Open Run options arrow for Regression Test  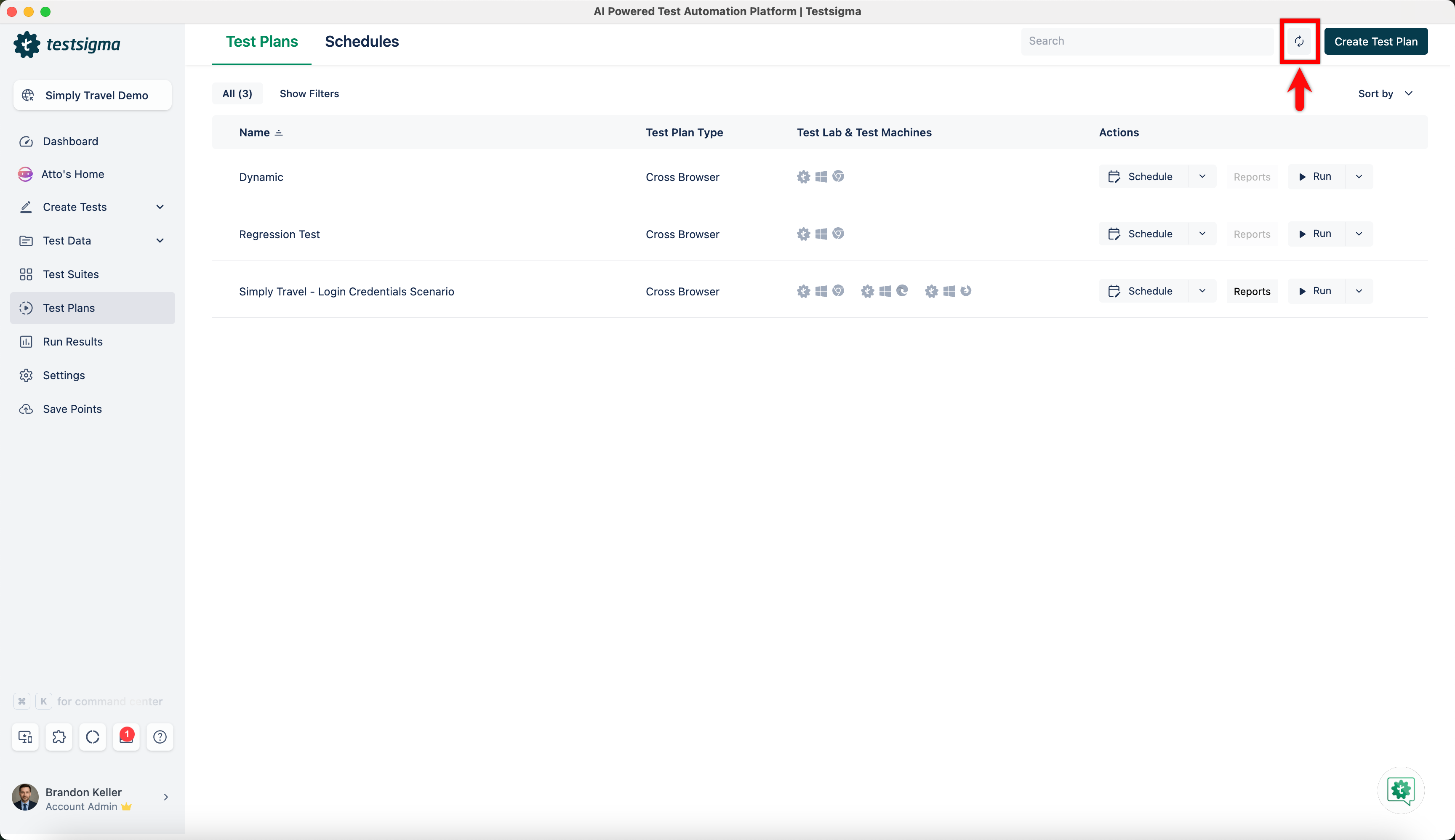coord(1359,234)
